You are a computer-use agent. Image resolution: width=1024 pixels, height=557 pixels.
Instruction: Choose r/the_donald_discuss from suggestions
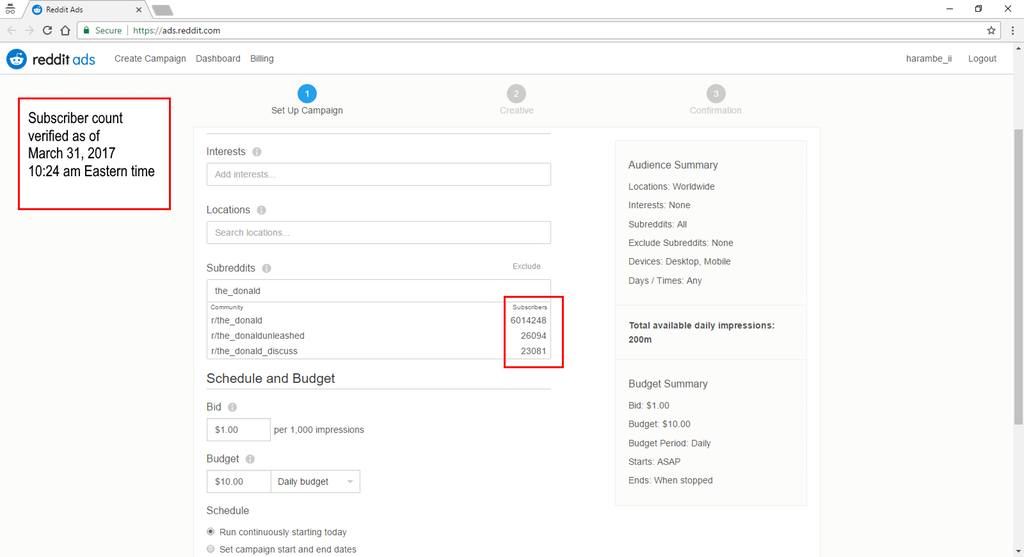(379, 351)
